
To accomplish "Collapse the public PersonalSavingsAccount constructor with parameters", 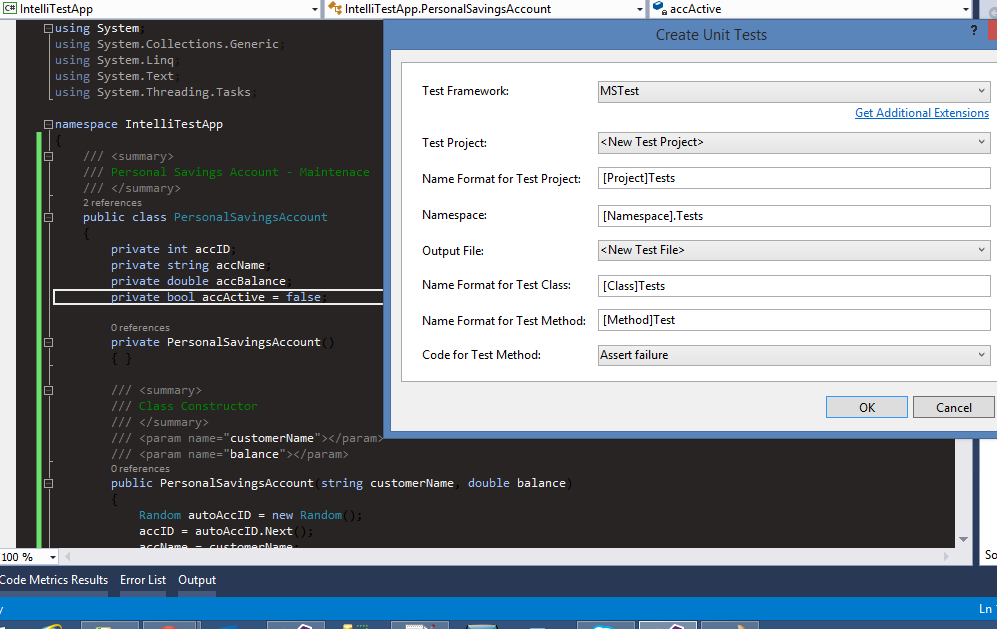I will click(x=48, y=483).
